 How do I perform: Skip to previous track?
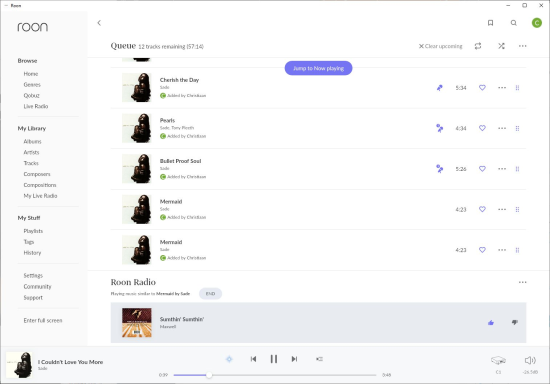[x=253, y=359]
